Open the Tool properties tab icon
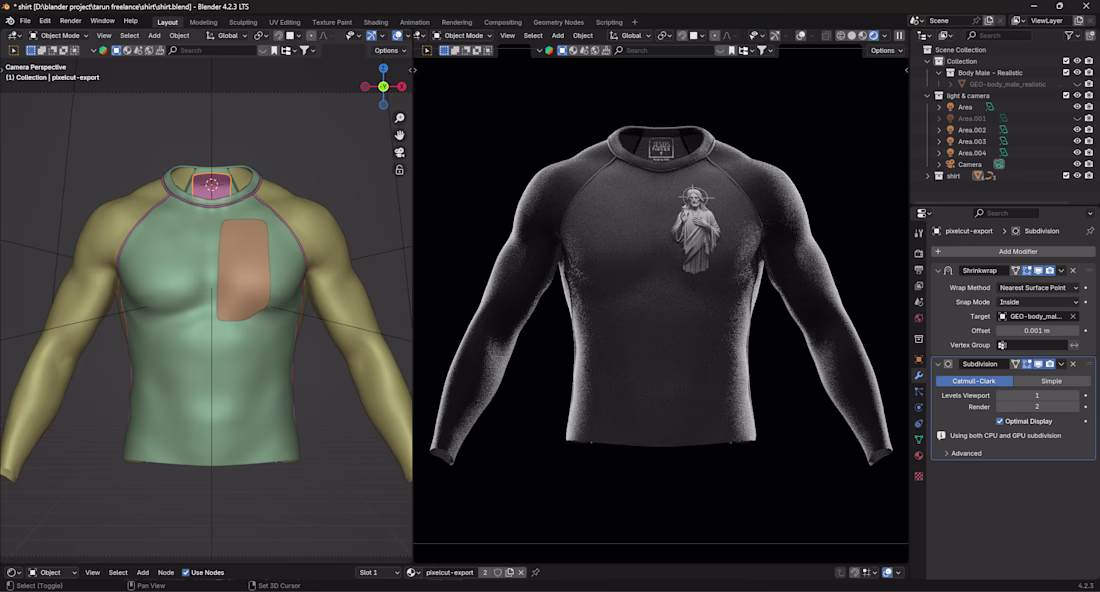Screen dimensions: 1100x592 coord(919,233)
